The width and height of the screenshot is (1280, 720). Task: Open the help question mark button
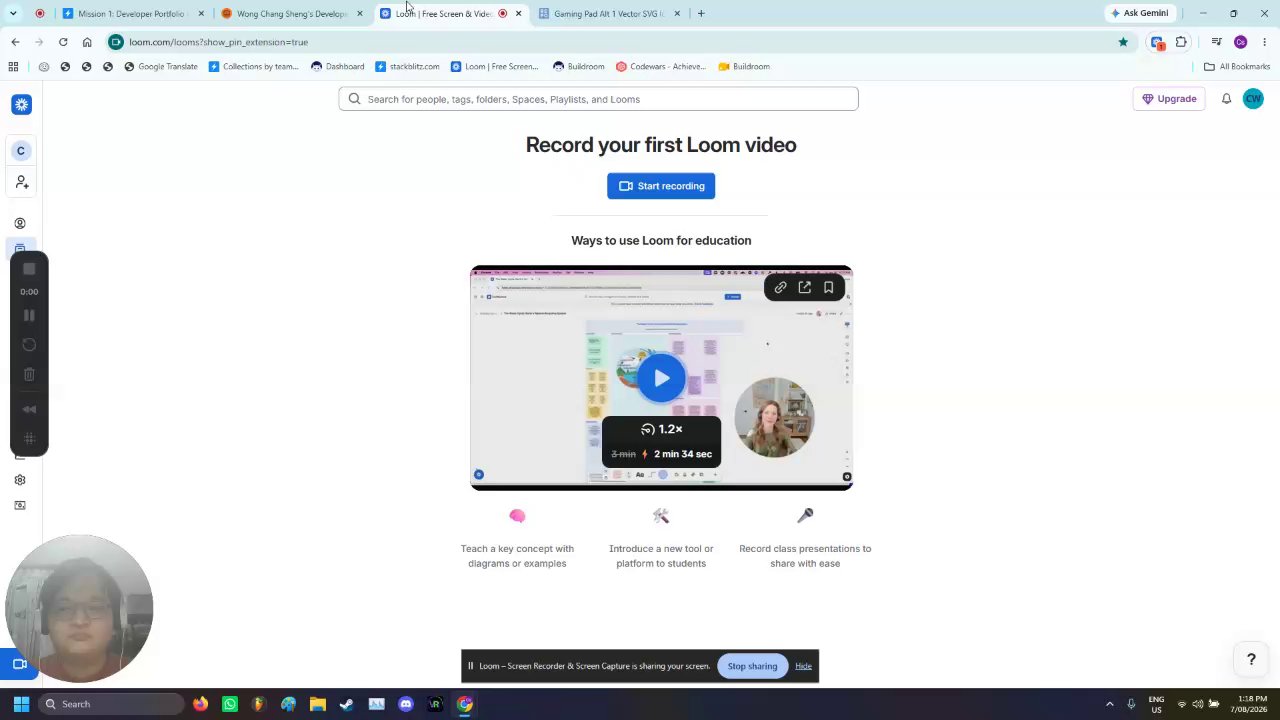click(1251, 659)
